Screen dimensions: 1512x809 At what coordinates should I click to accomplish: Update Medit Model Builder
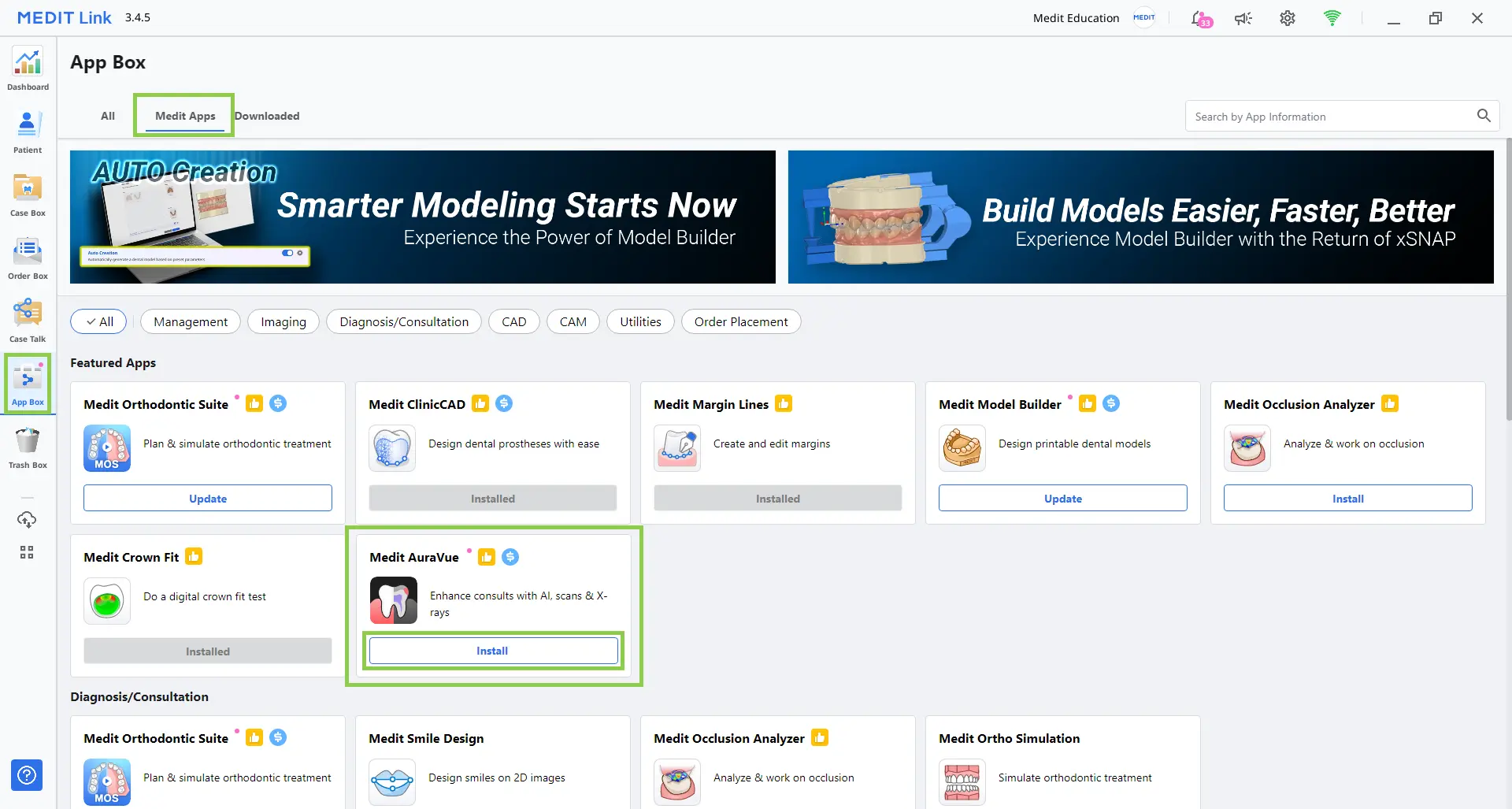[x=1063, y=498]
